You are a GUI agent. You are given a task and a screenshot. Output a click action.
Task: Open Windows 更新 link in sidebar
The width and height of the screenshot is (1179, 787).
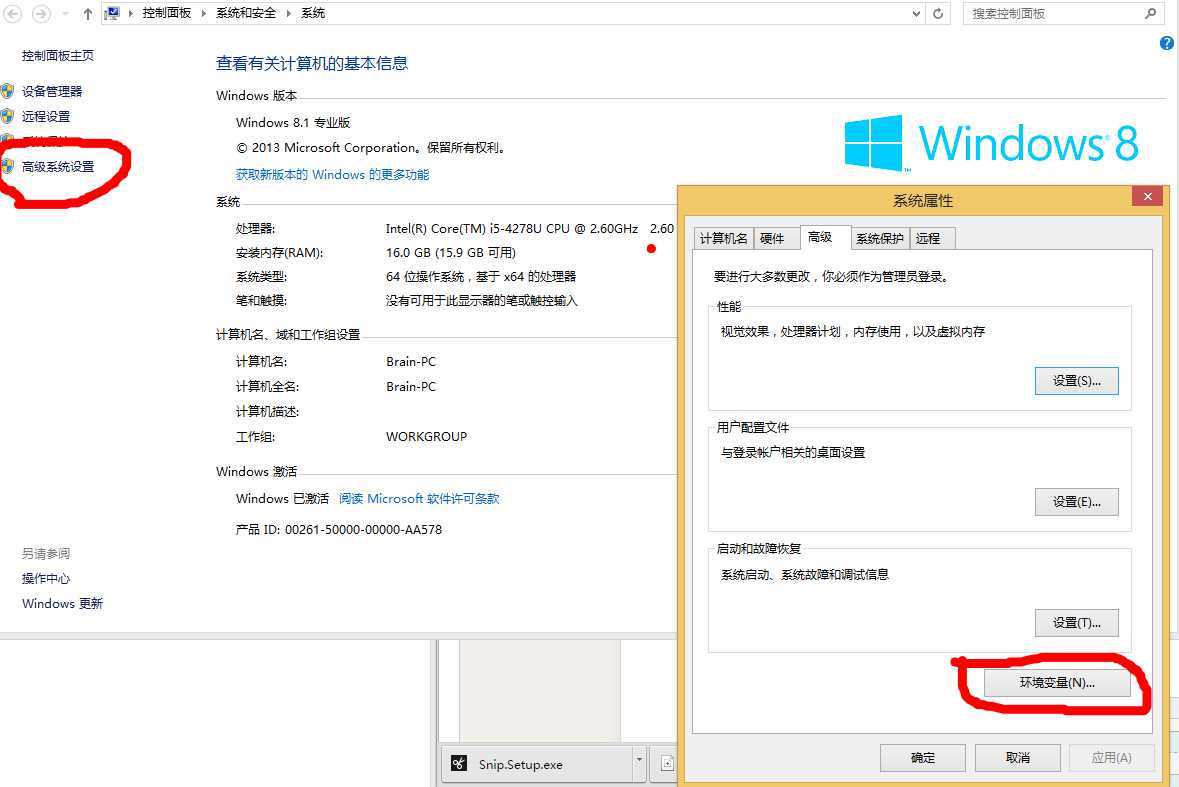[62, 604]
